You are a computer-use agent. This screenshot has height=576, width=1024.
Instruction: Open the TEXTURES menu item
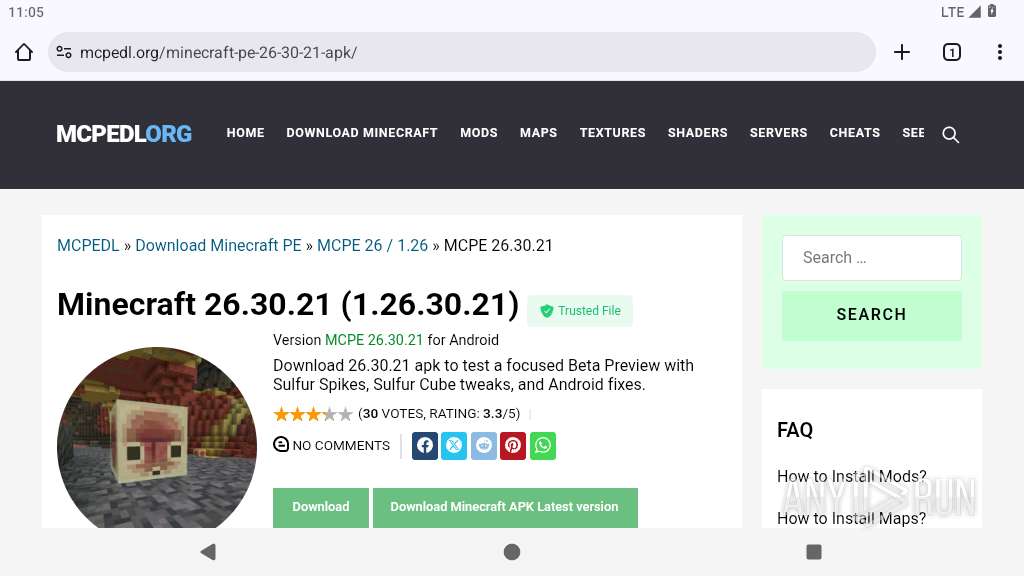(613, 133)
